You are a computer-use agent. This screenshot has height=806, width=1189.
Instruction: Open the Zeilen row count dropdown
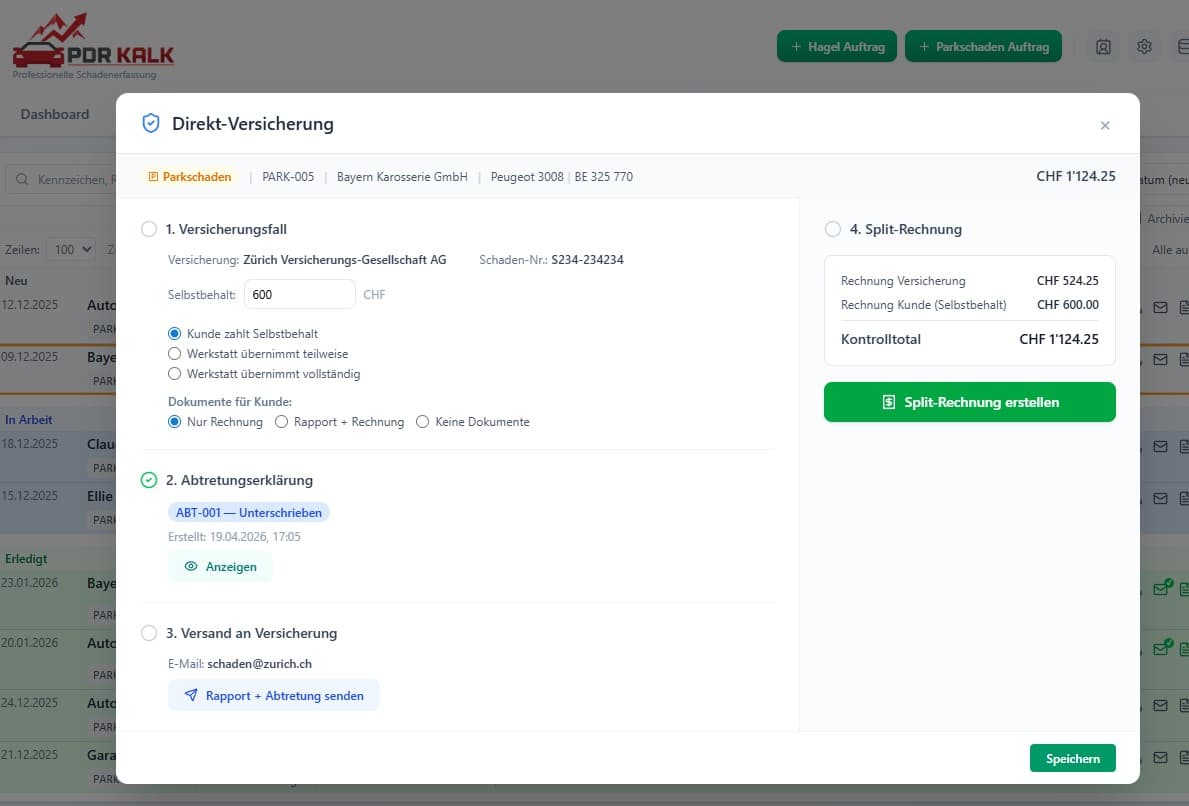tap(75, 249)
